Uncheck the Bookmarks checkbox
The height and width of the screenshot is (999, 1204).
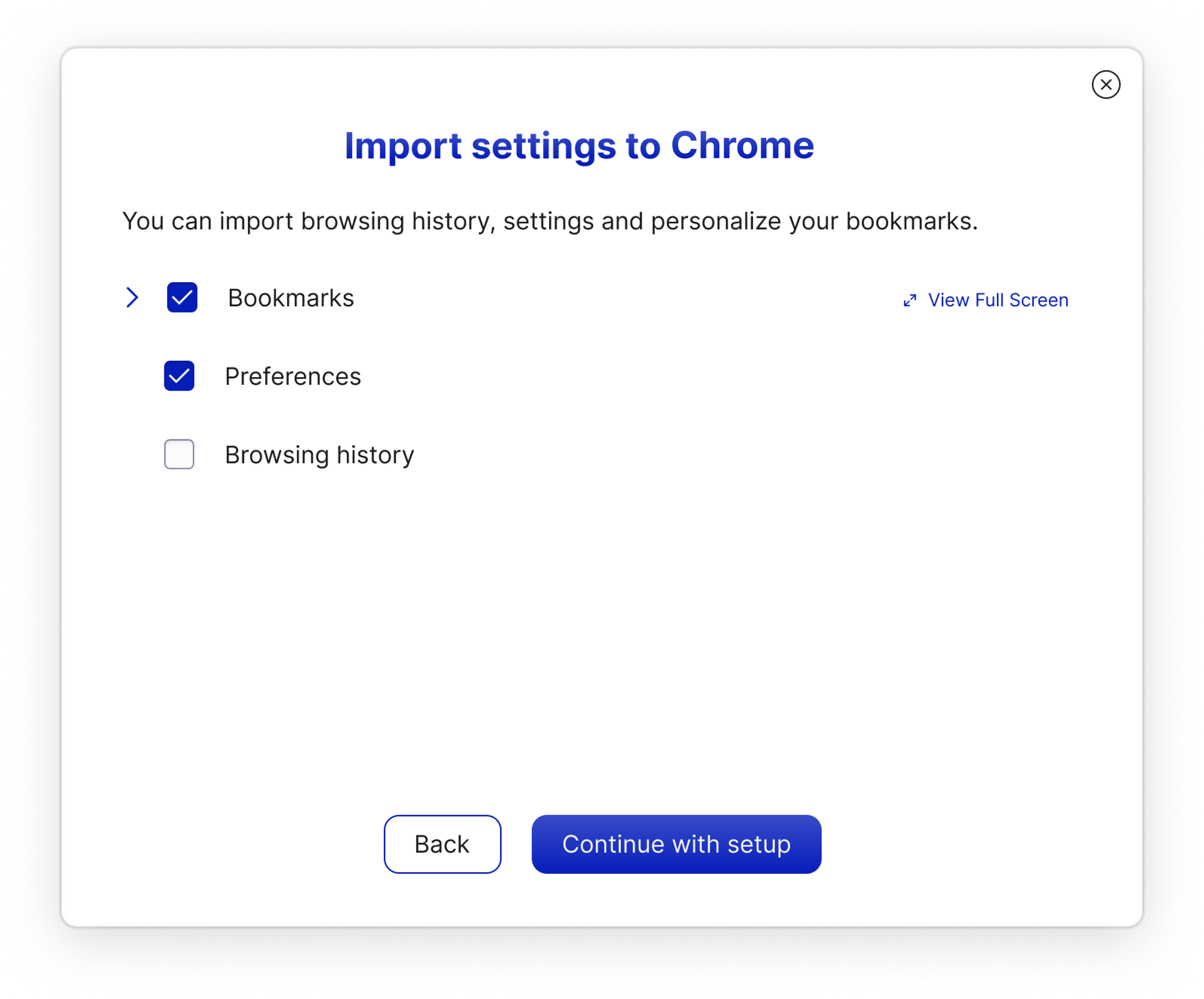pyautogui.click(x=182, y=298)
